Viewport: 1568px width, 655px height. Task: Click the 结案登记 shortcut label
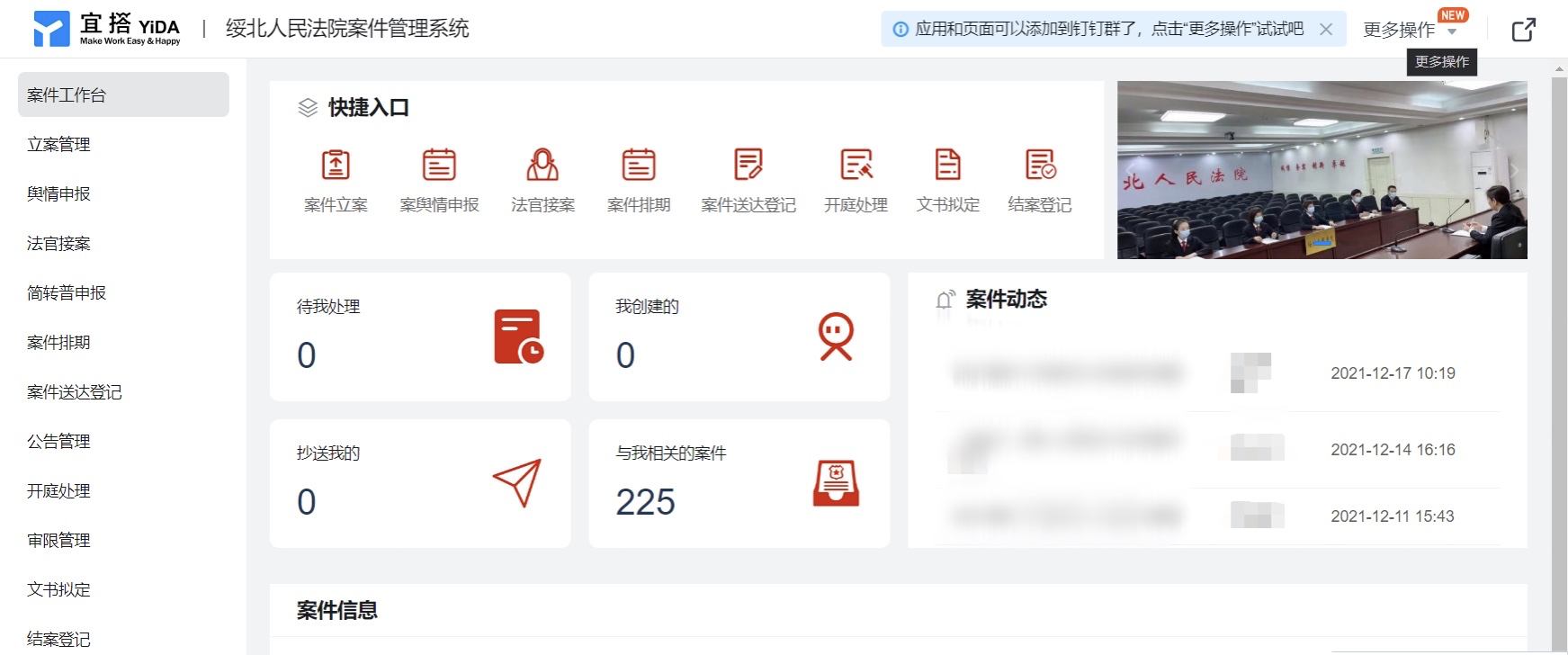point(1040,205)
